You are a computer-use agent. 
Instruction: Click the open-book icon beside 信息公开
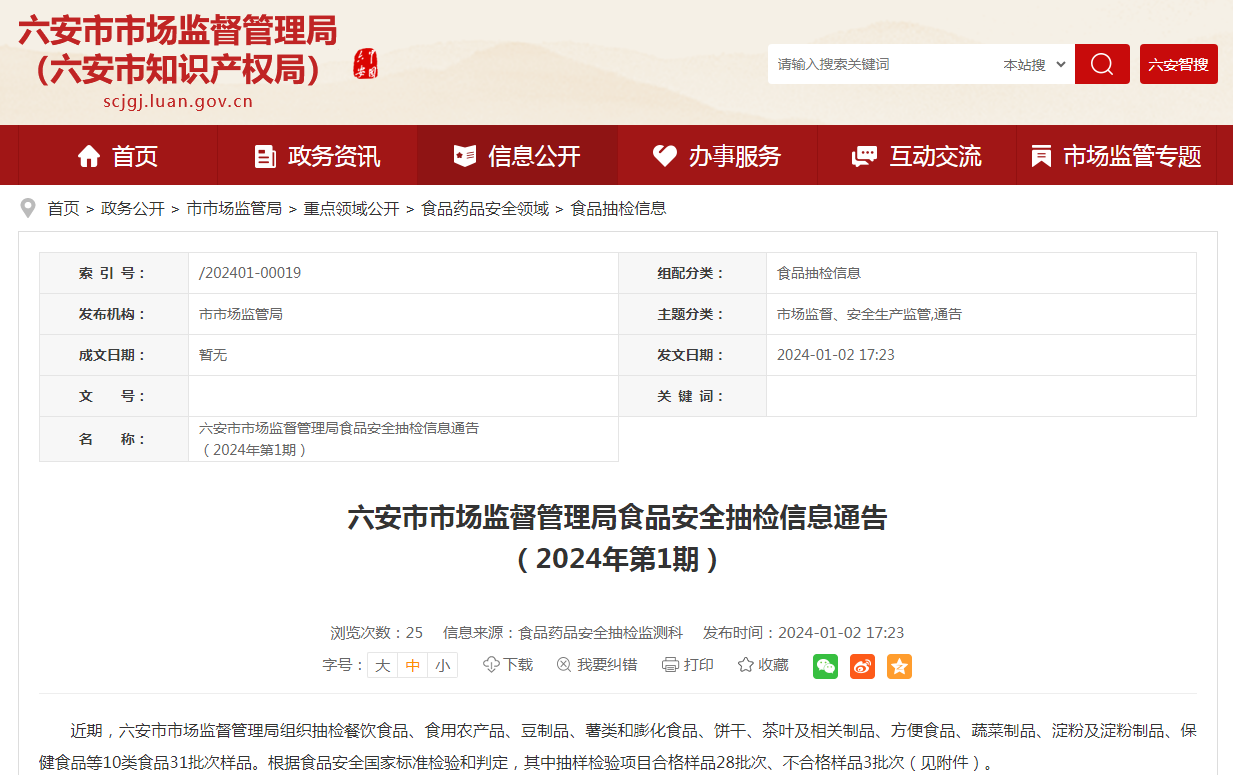click(465, 156)
